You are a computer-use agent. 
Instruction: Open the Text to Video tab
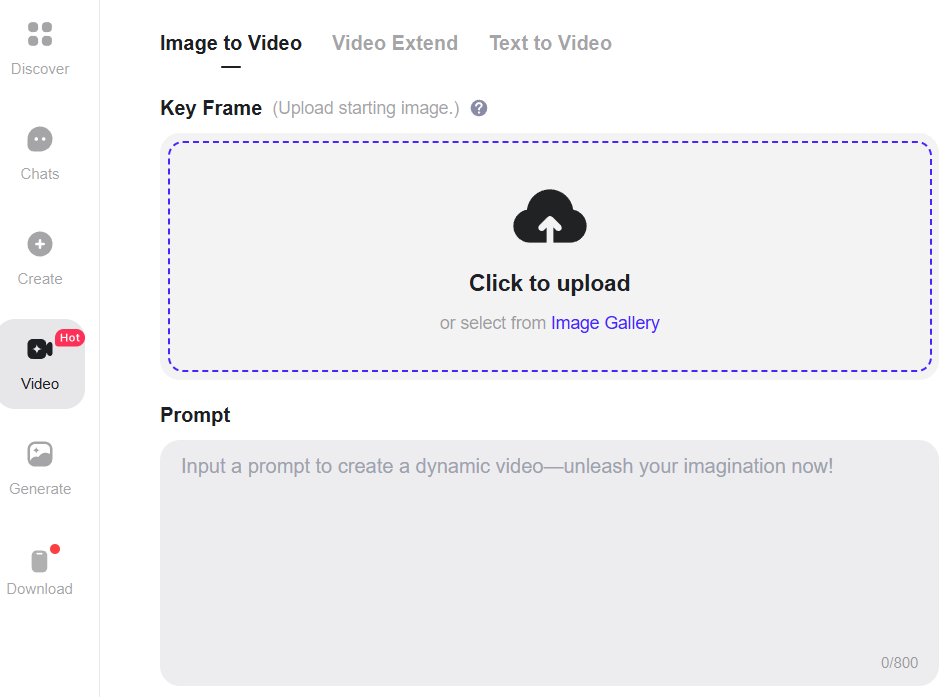550,43
